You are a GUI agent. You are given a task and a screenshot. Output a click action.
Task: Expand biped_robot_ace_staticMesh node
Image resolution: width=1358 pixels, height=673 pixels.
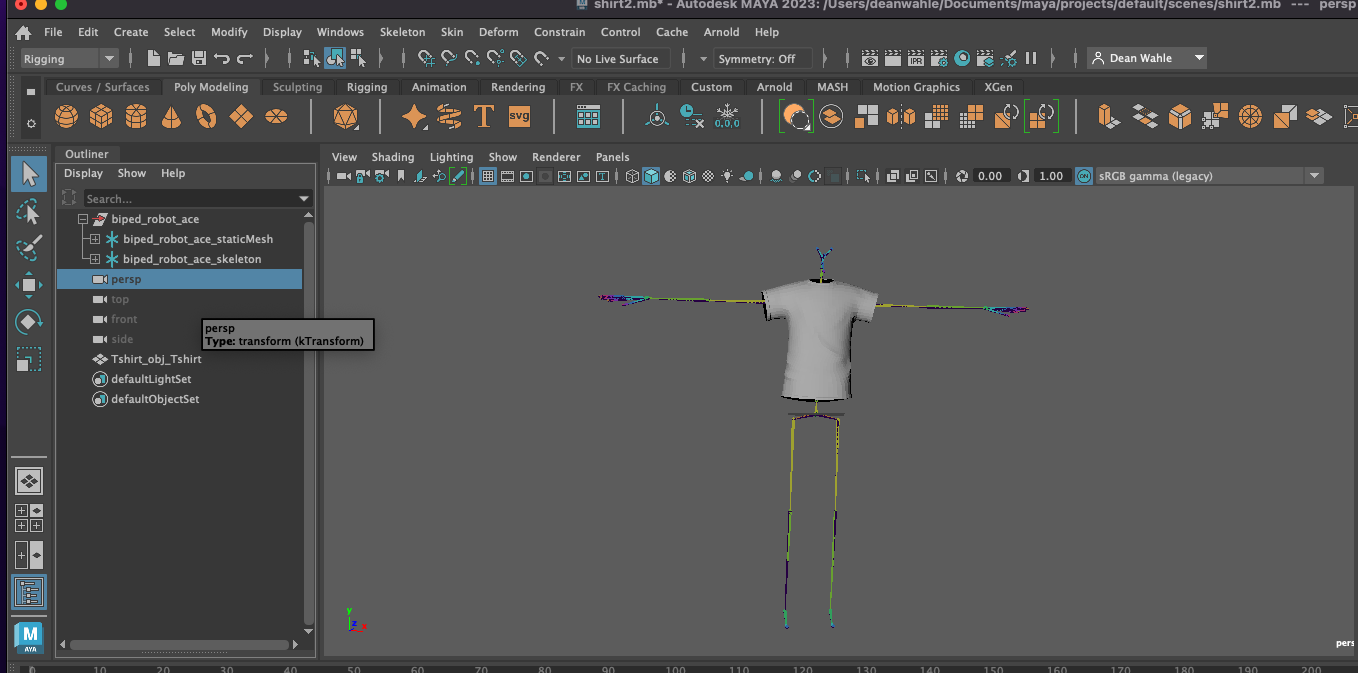click(x=95, y=239)
